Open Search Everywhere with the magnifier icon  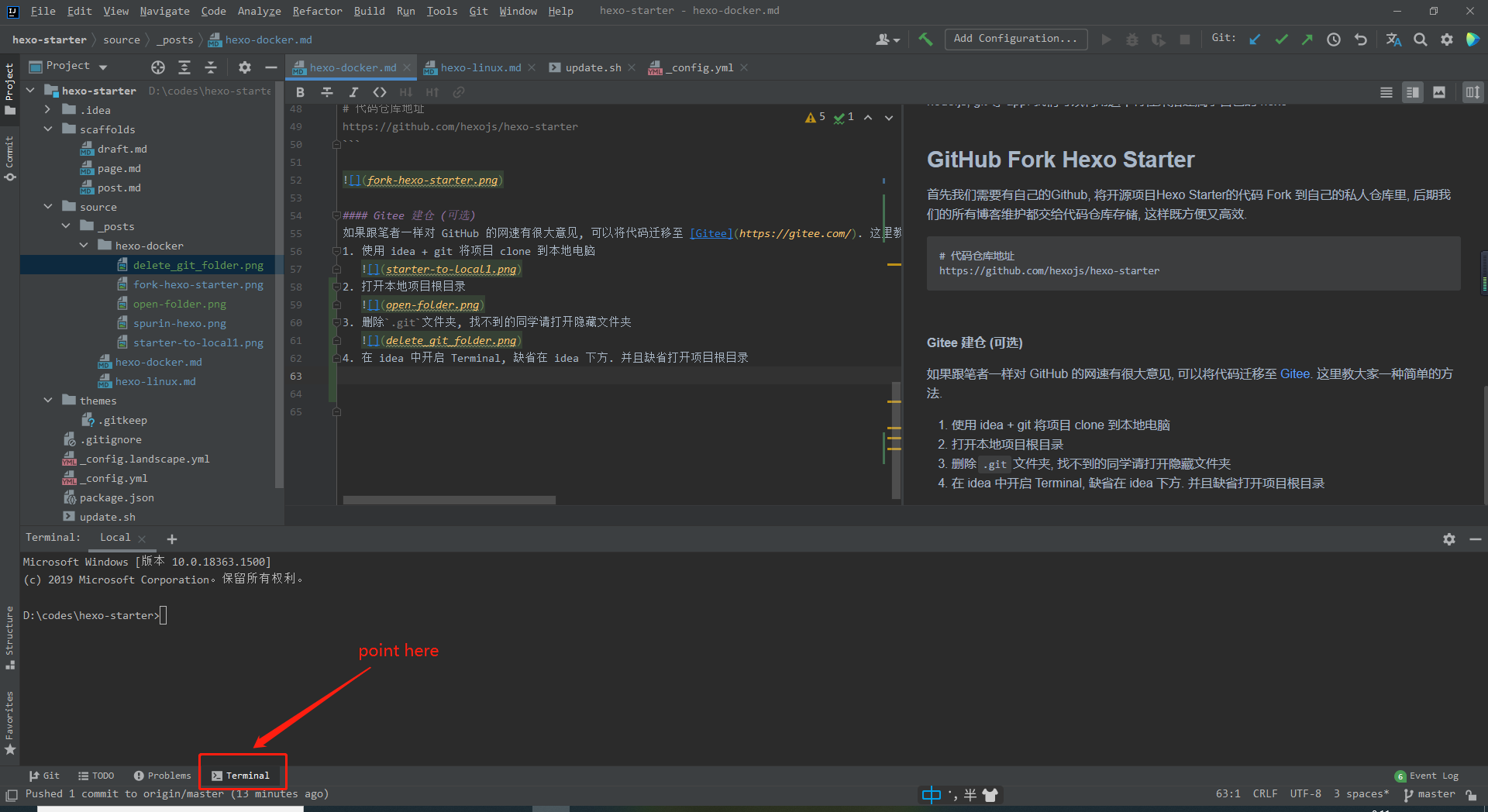(x=1420, y=39)
